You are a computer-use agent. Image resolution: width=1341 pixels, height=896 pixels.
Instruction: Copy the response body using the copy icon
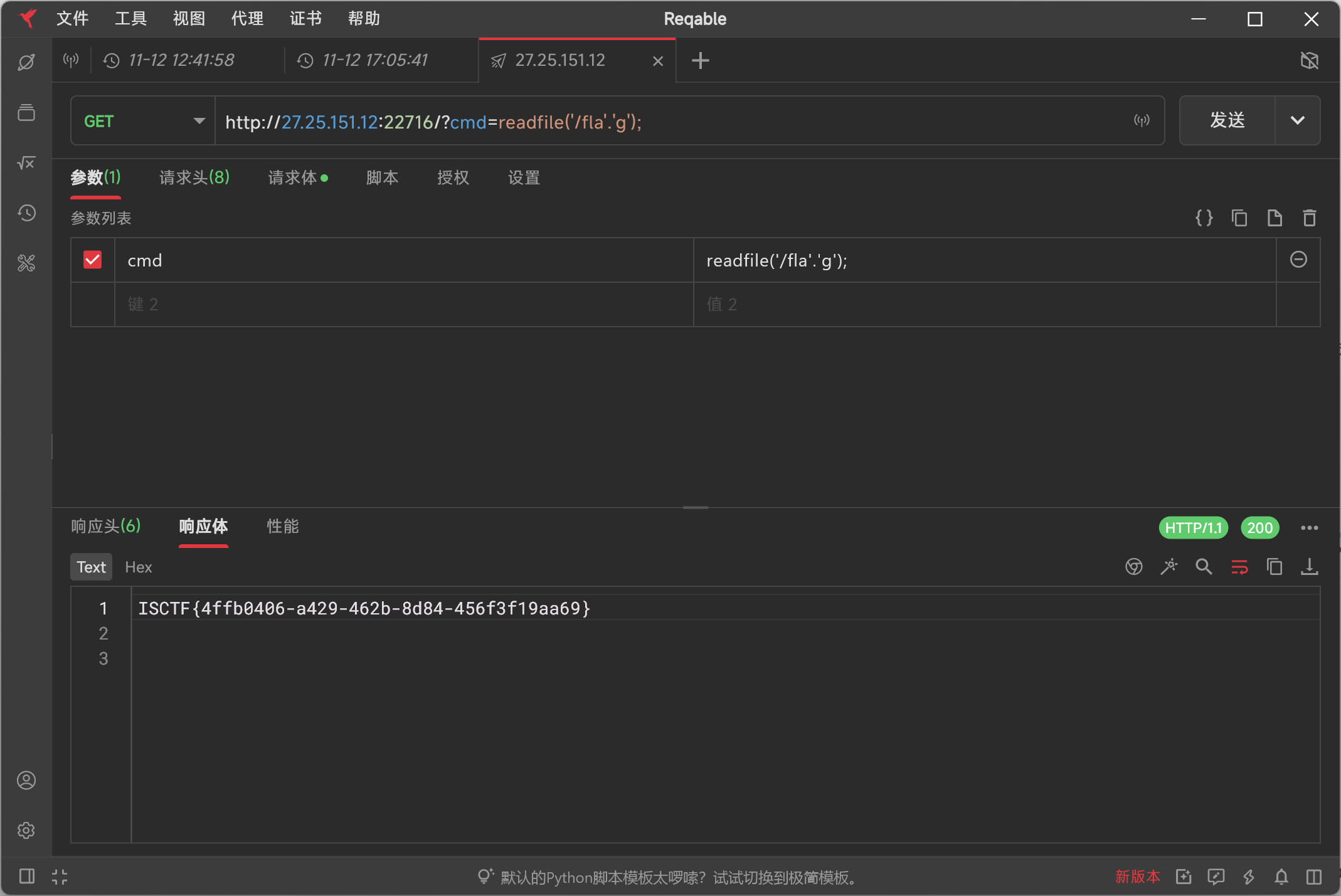[x=1274, y=567]
